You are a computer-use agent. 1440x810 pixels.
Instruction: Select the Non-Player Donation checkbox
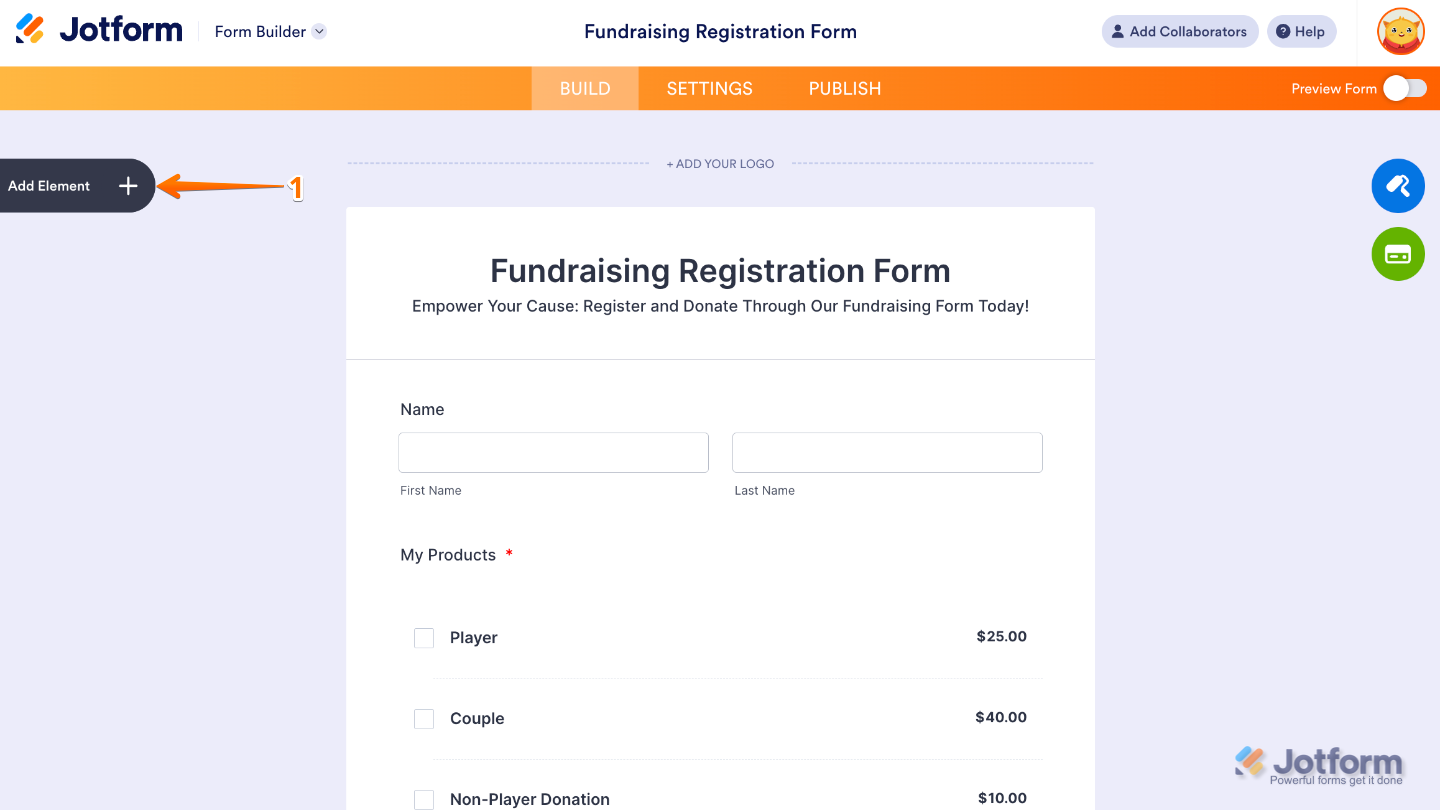[x=424, y=799]
